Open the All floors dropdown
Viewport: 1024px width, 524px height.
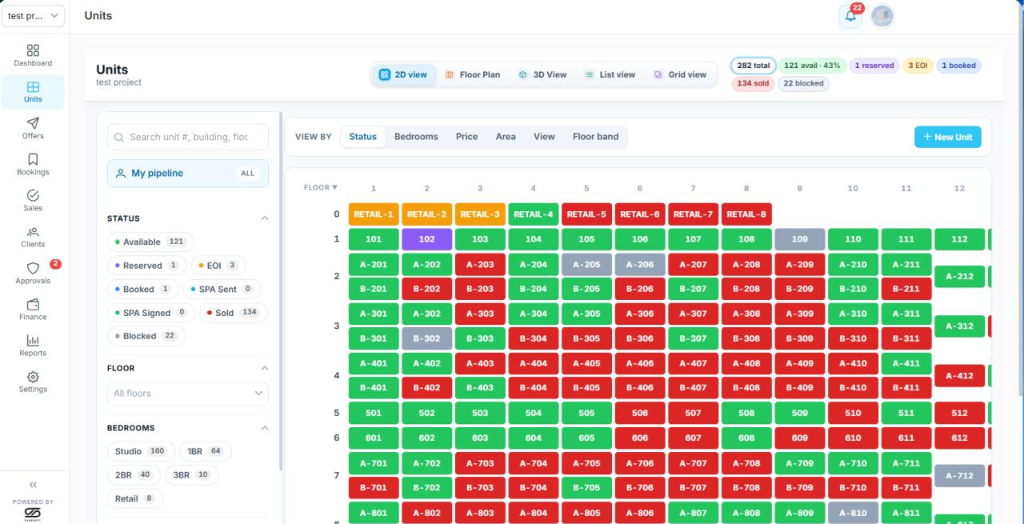point(188,393)
